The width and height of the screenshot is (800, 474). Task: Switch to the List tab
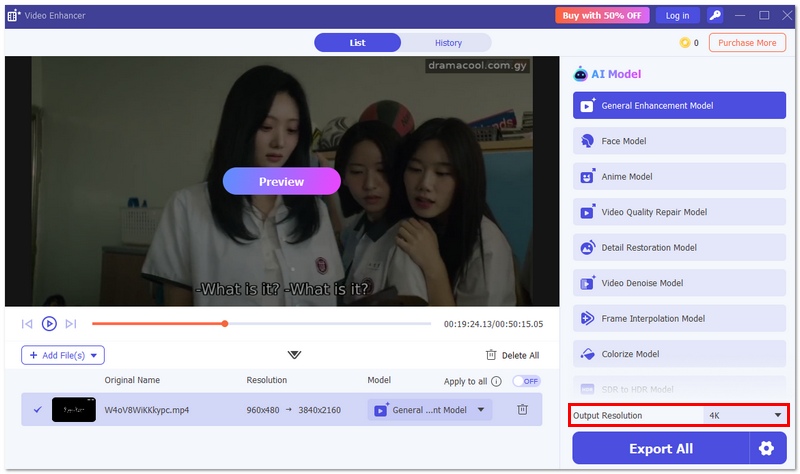(357, 43)
